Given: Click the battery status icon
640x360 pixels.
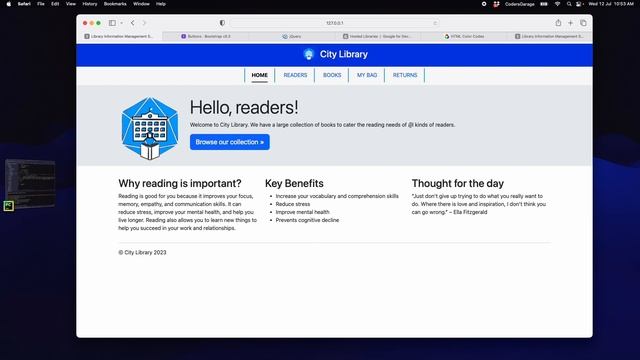Looking at the screenshot, I should (x=544, y=4).
